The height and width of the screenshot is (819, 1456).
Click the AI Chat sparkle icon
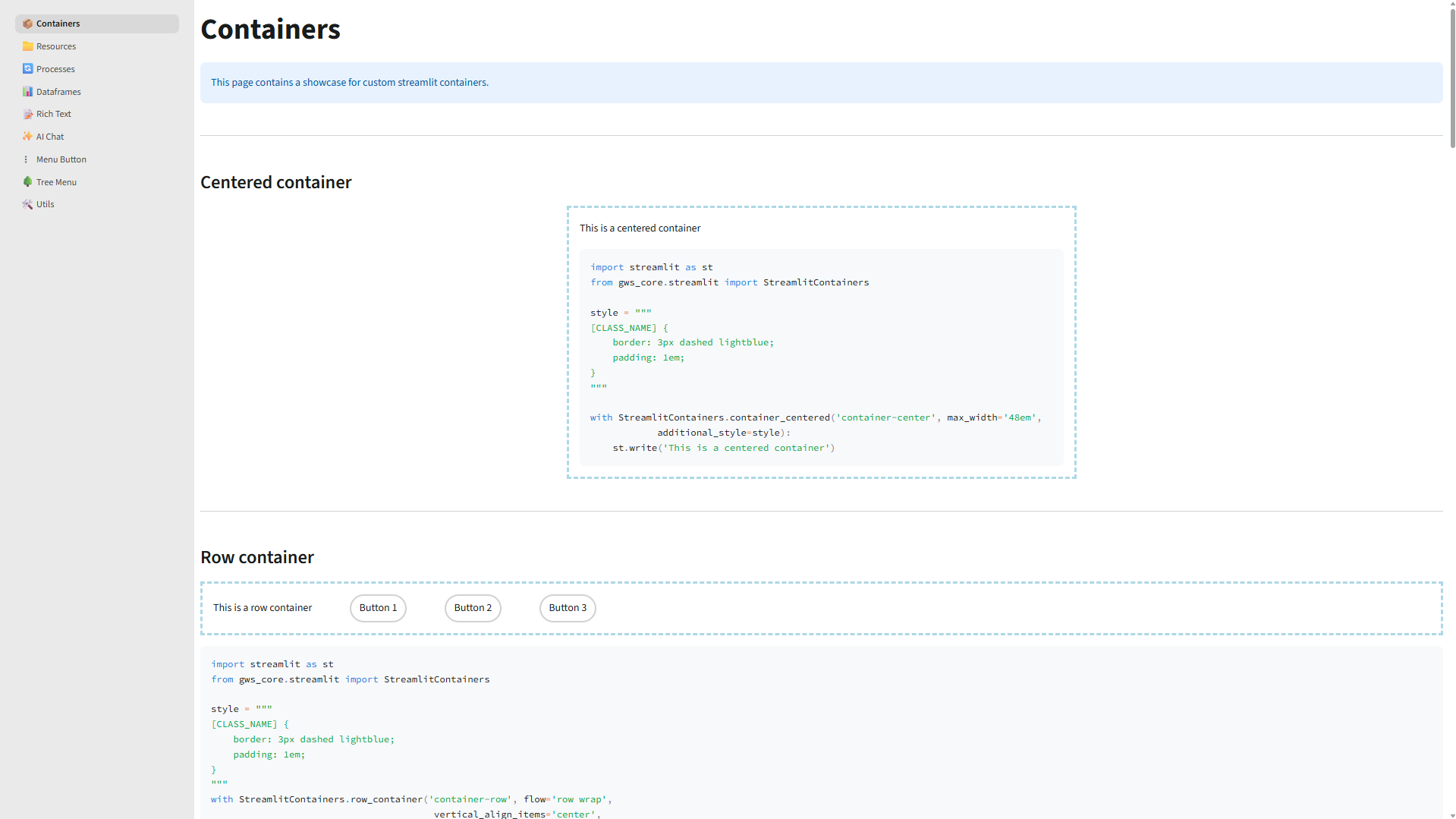click(28, 137)
